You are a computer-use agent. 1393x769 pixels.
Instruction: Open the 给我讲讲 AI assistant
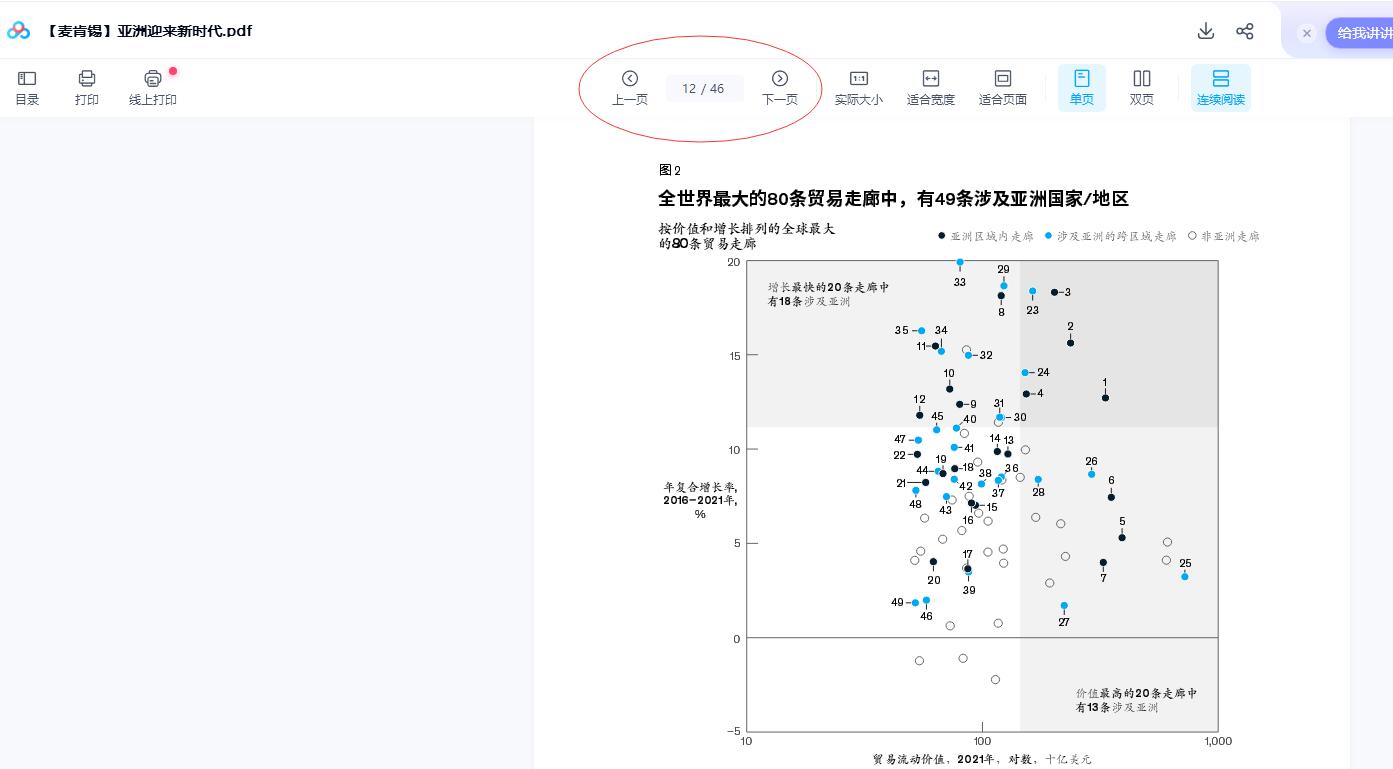tap(1365, 32)
